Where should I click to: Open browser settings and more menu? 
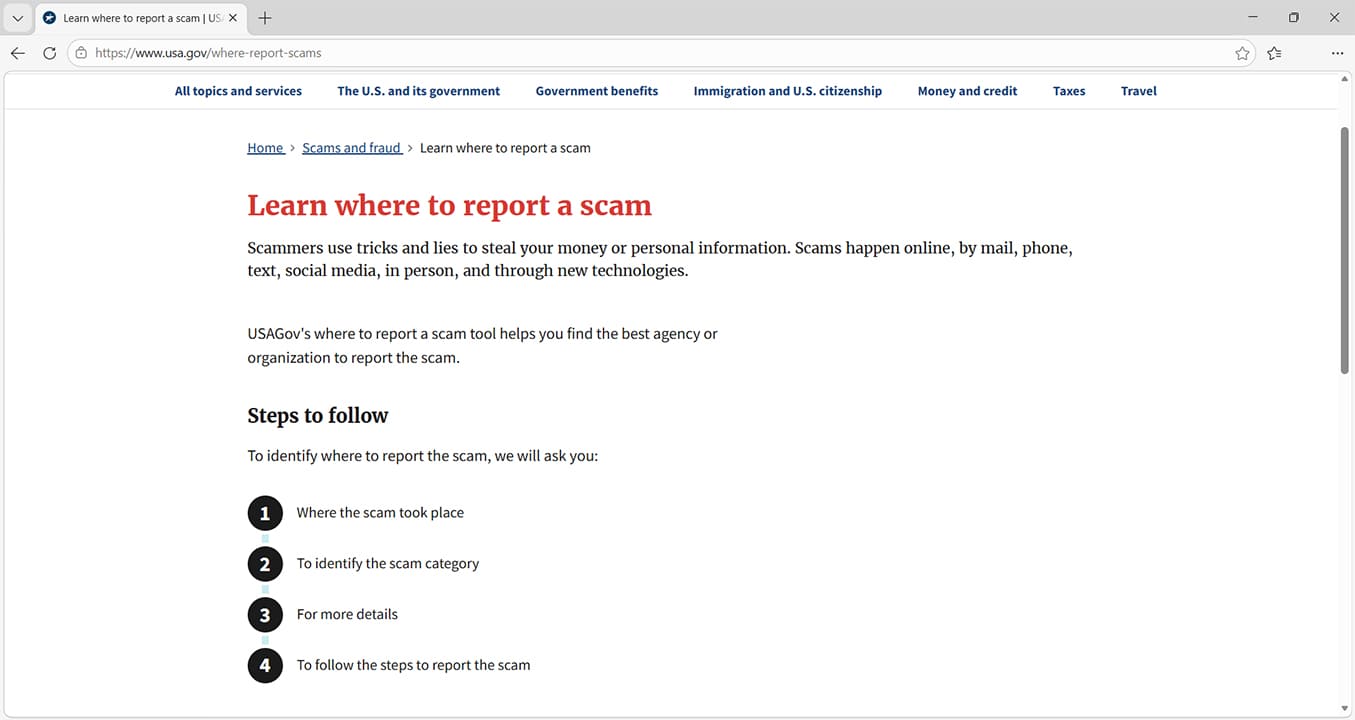[1337, 53]
